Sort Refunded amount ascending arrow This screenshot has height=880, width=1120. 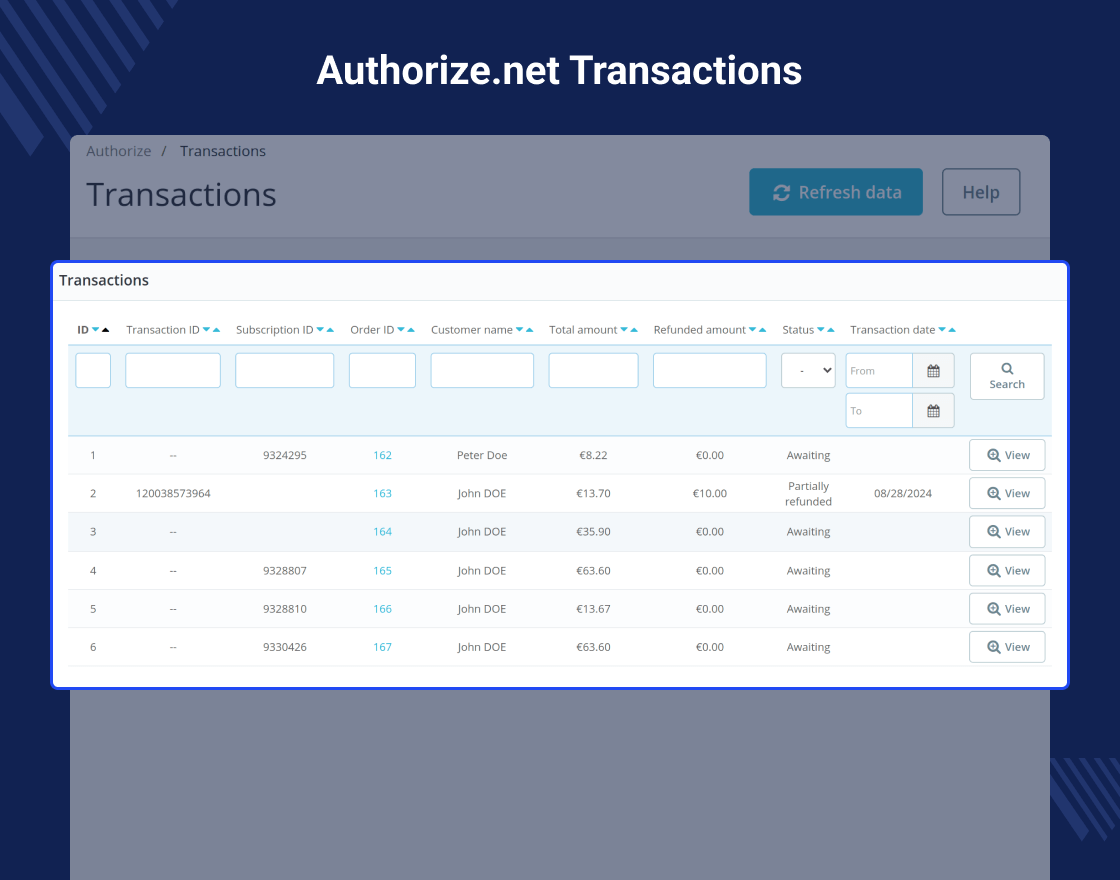pyautogui.click(x=762, y=330)
